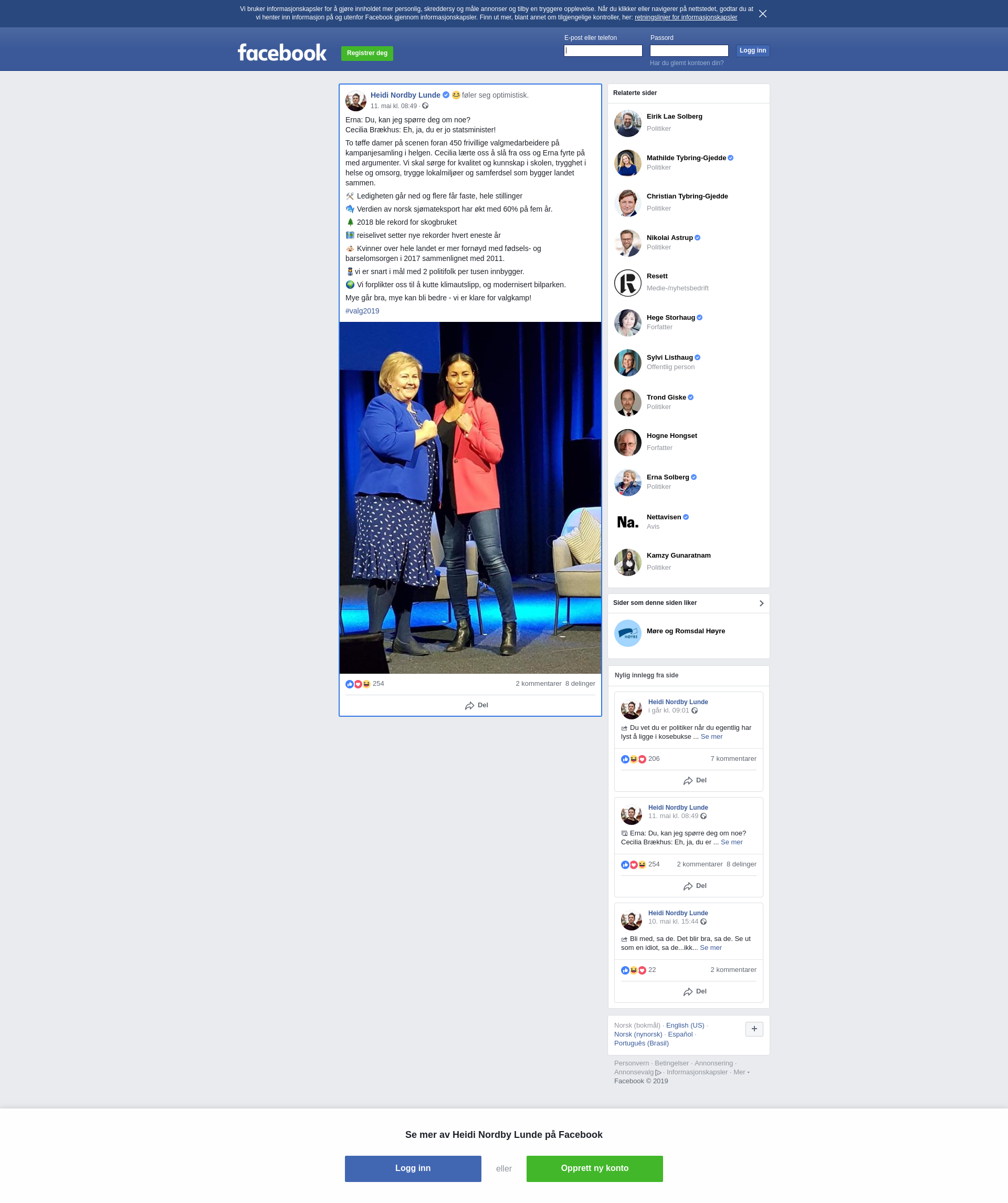Screen dimensions: 1008x1203
Task: Open Christian Tybring-Gjedde page link
Action: [687, 196]
